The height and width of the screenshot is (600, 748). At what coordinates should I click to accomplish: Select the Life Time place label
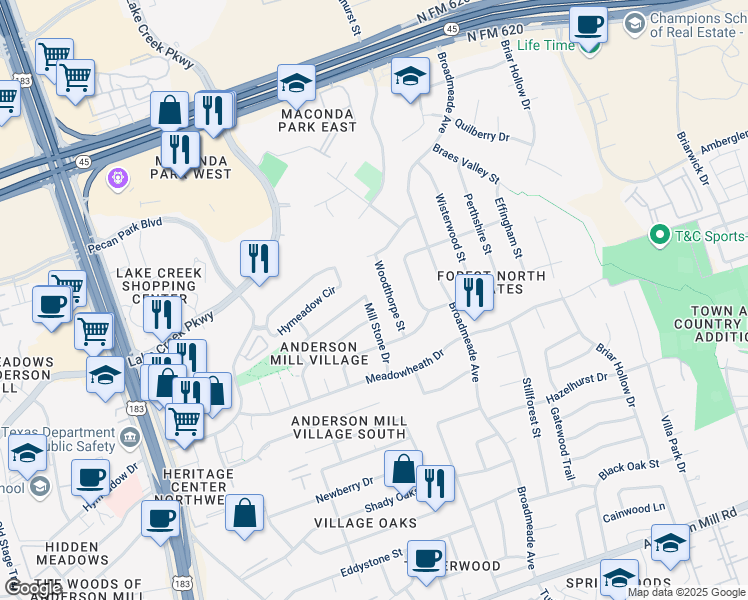tap(546, 45)
